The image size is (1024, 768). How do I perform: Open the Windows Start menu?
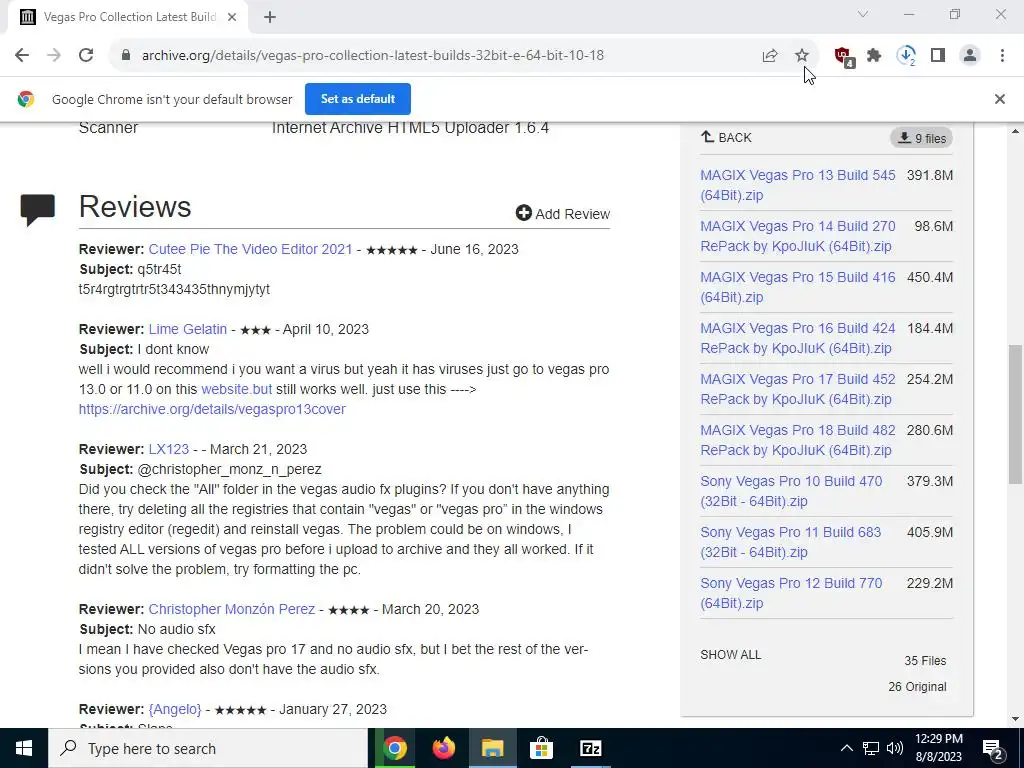click(24, 748)
